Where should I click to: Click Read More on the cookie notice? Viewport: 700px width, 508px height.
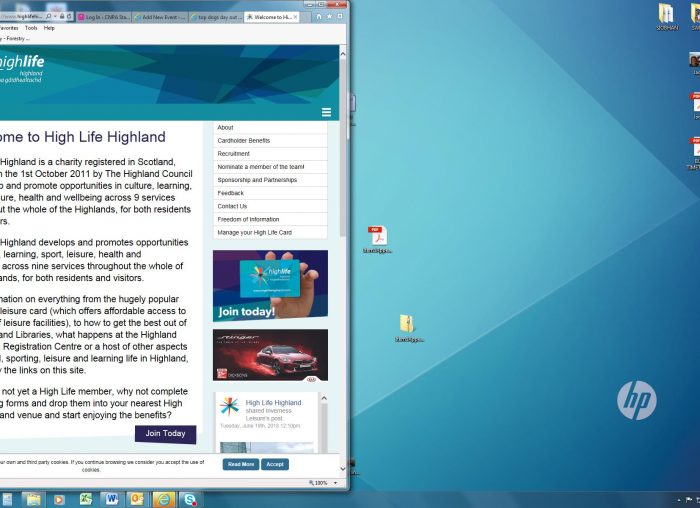pyautogui.click(x=241, y=464)
